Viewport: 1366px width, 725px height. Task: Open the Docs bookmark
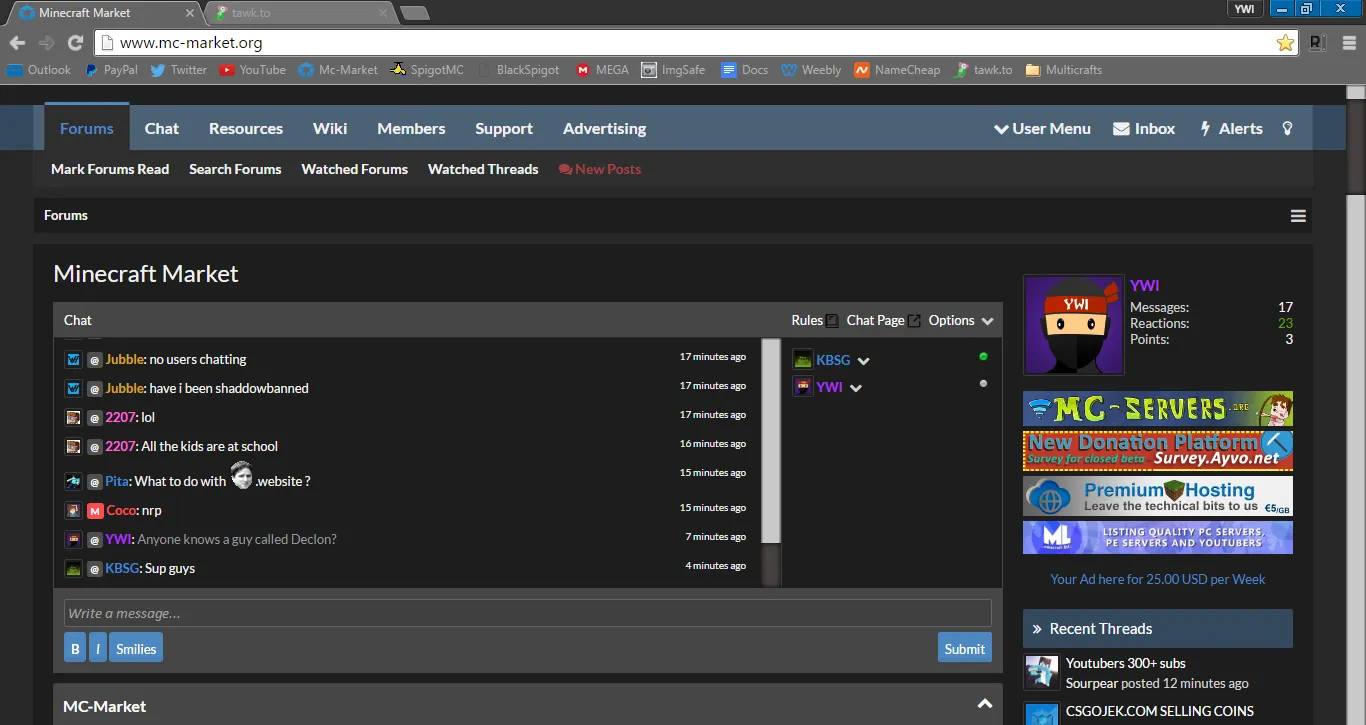[x=745, y=70]
